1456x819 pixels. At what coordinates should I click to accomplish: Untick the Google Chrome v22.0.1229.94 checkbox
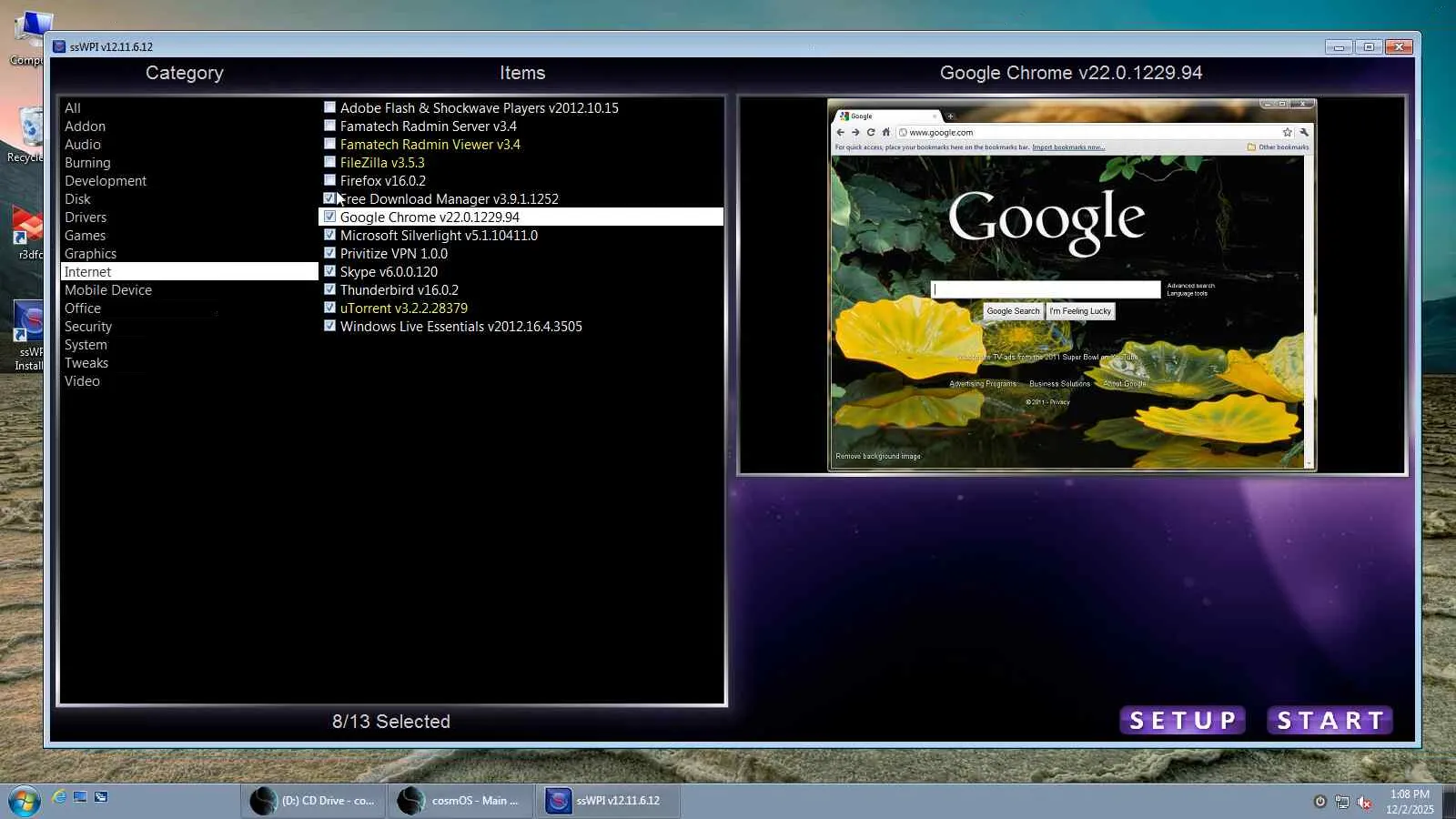[x=329, y=217]
